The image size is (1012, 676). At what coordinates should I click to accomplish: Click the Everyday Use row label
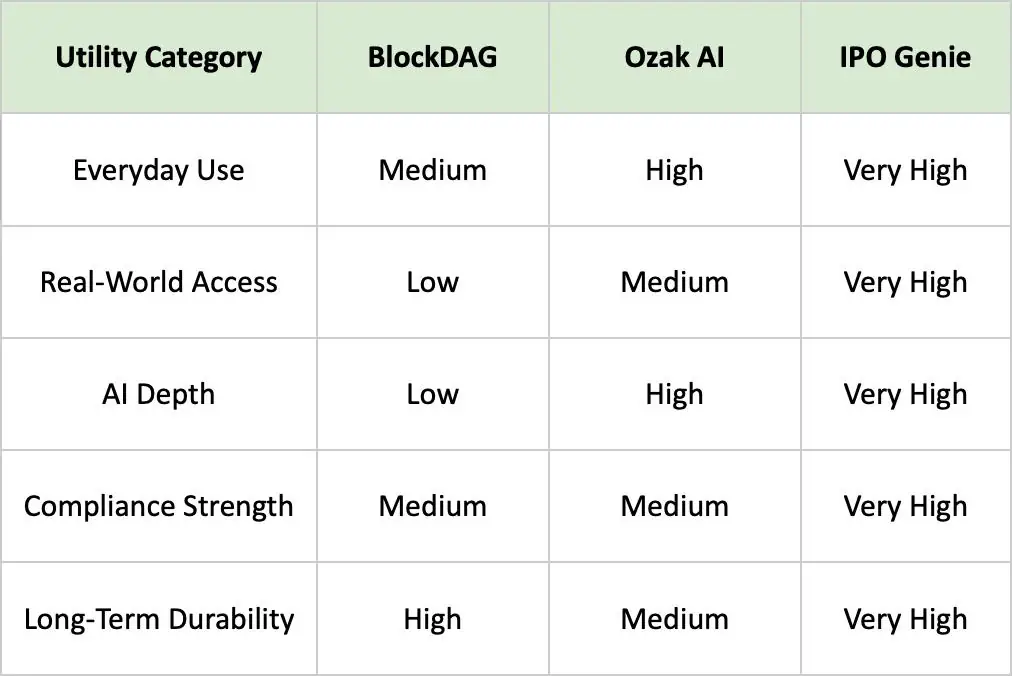[x=159, y=170]
